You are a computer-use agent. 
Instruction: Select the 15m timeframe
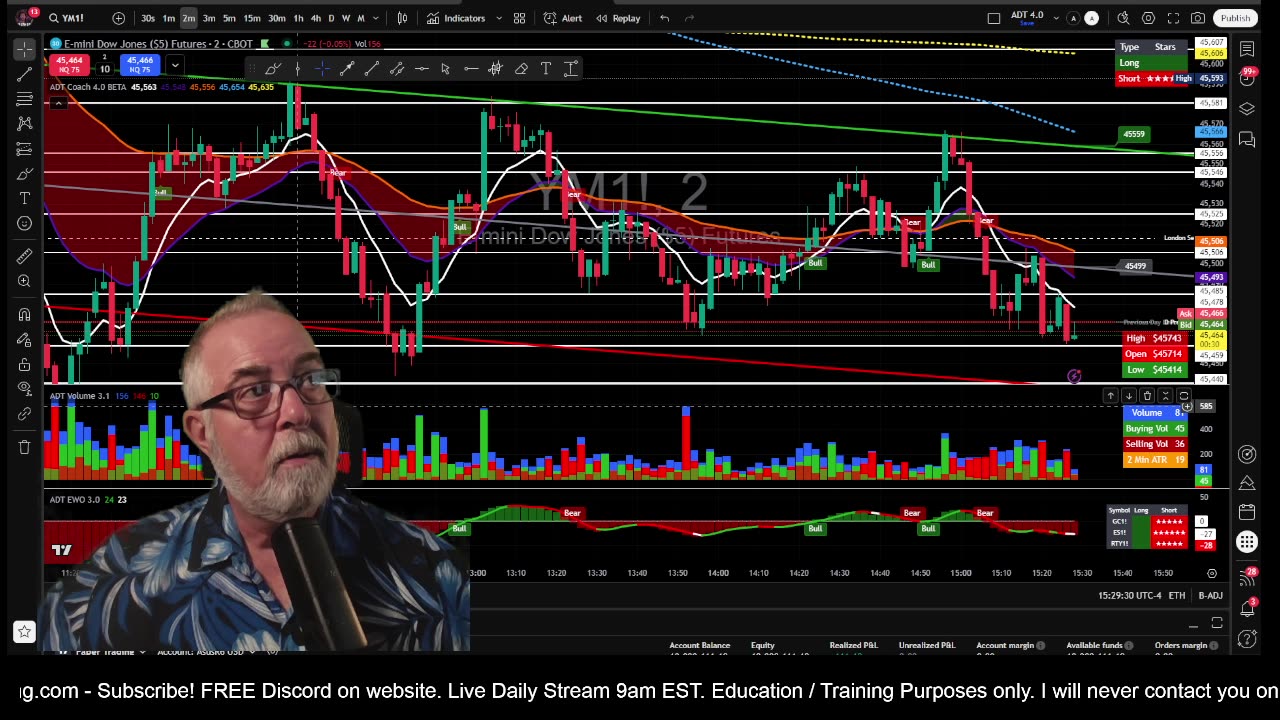(252, 18)
